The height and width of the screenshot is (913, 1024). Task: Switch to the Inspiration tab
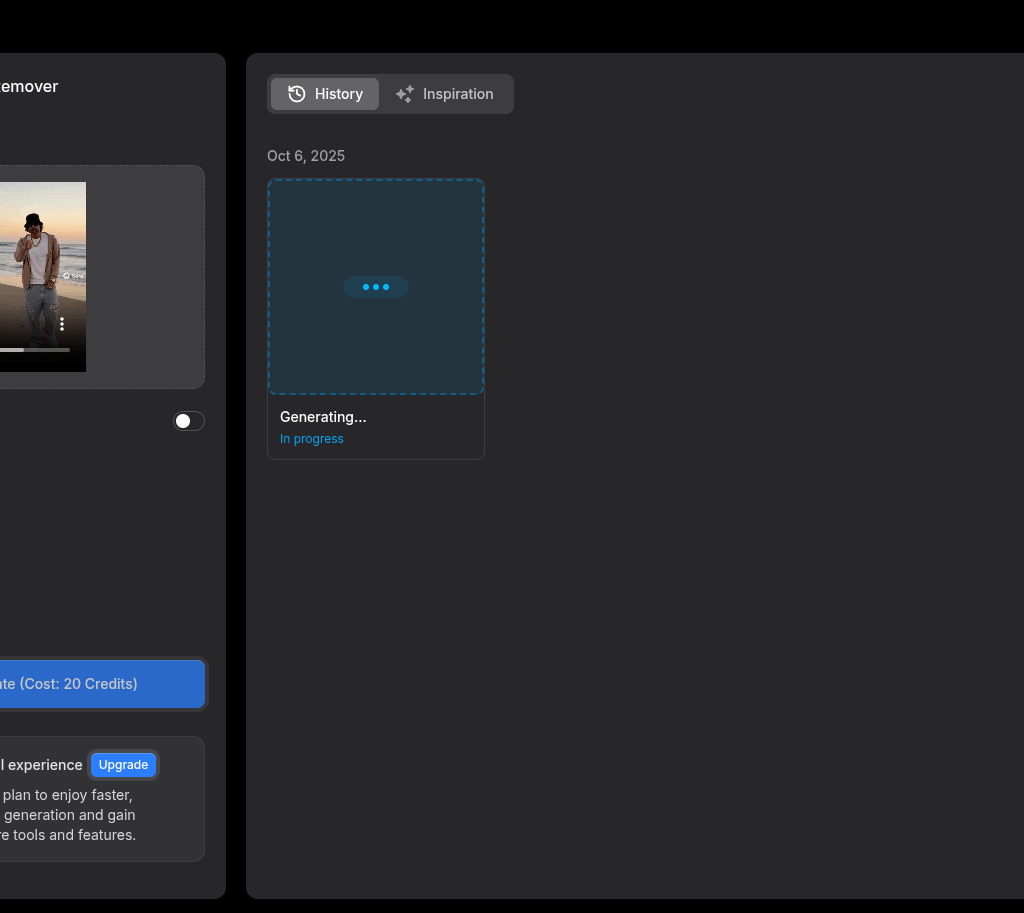pos(445,94)
